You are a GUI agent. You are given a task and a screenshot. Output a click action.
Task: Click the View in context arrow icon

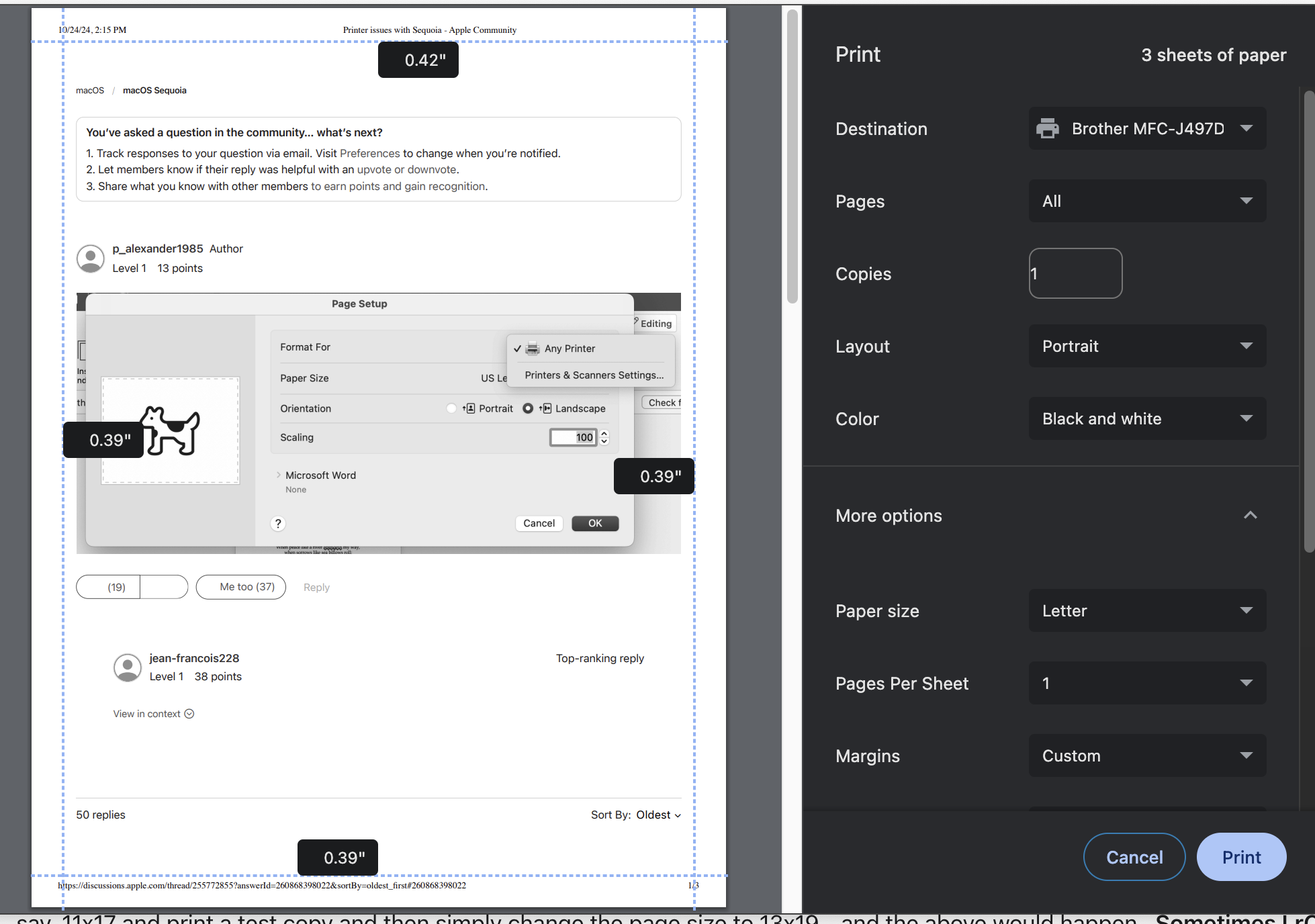pos(189,714)
